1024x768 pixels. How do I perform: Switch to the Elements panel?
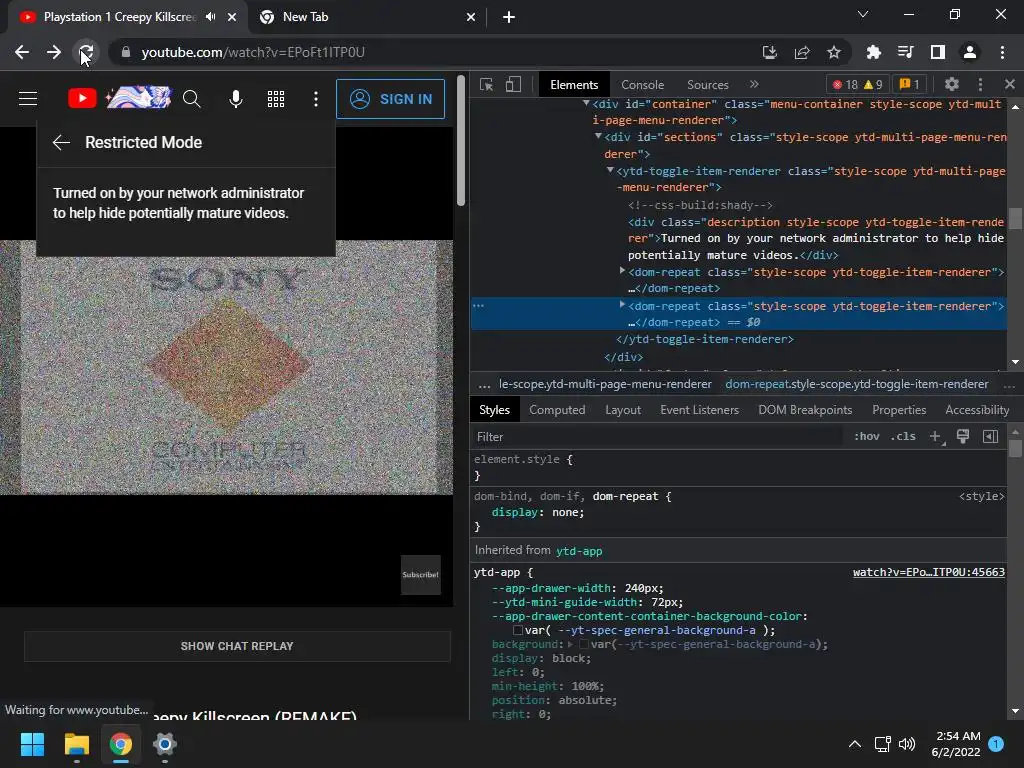click(x=574, y=85)
